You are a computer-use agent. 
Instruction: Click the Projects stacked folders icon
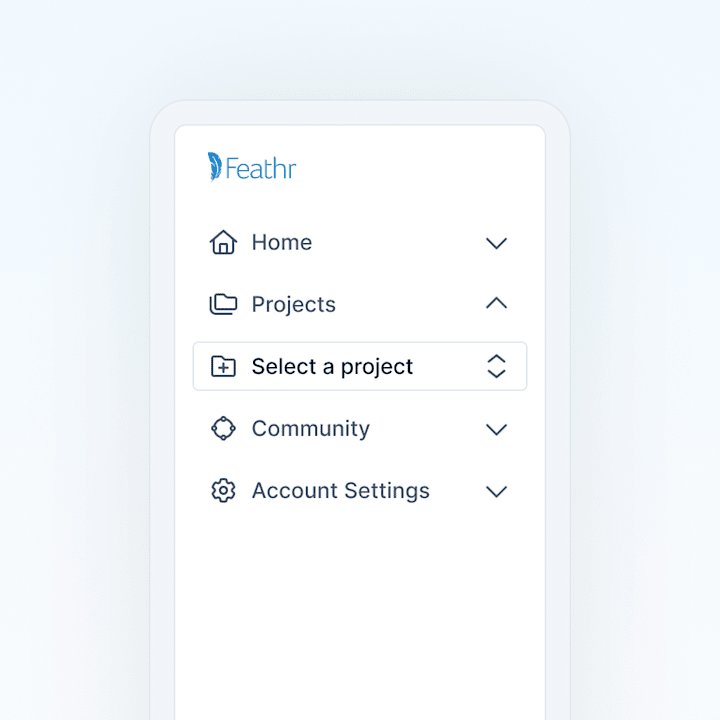click(223, 304)
